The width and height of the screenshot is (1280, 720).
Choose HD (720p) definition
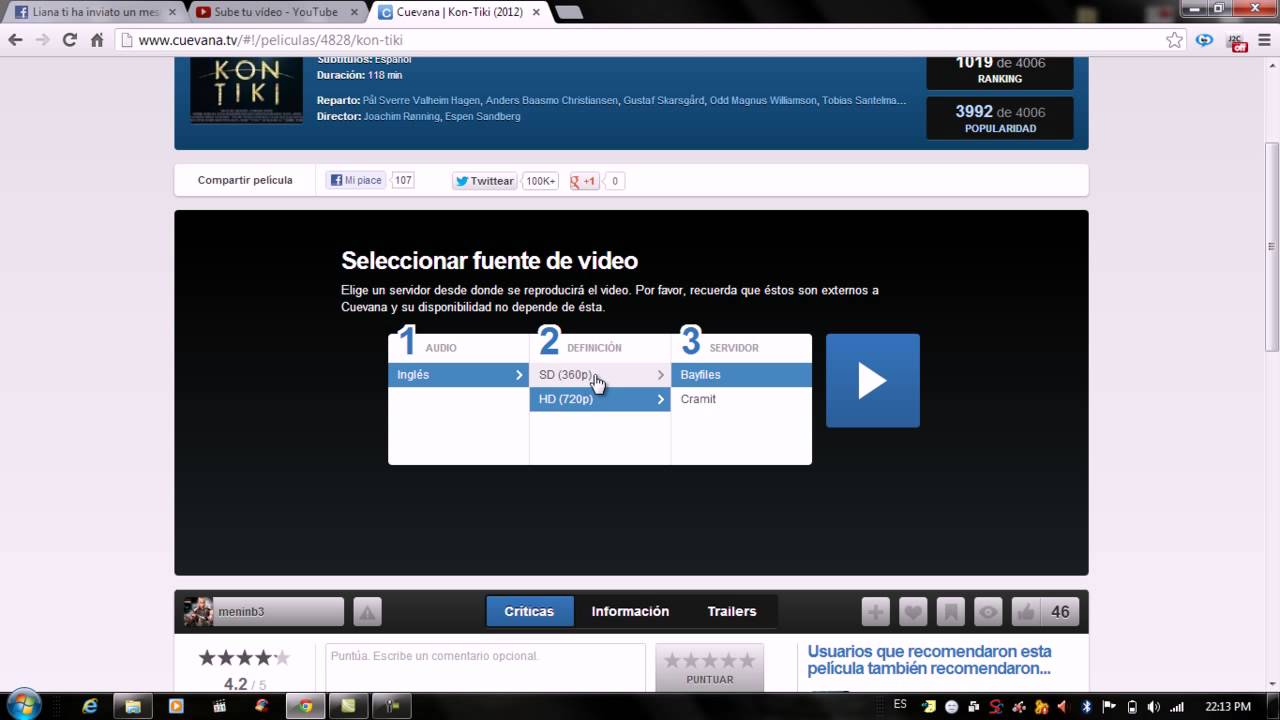[x=600, y=399]
